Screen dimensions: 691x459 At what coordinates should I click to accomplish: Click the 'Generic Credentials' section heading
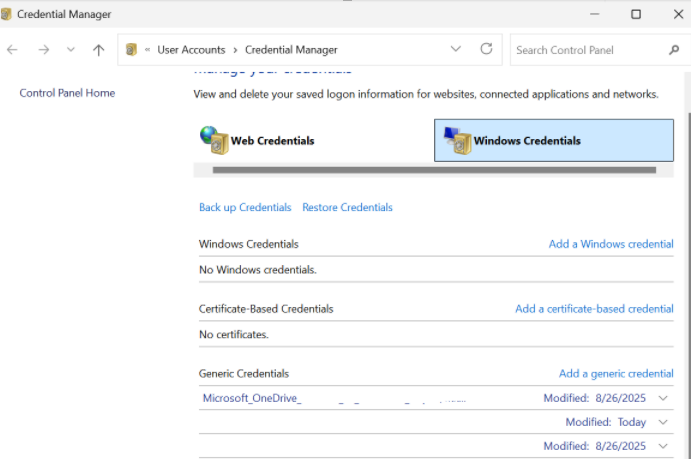pos(244,374)
